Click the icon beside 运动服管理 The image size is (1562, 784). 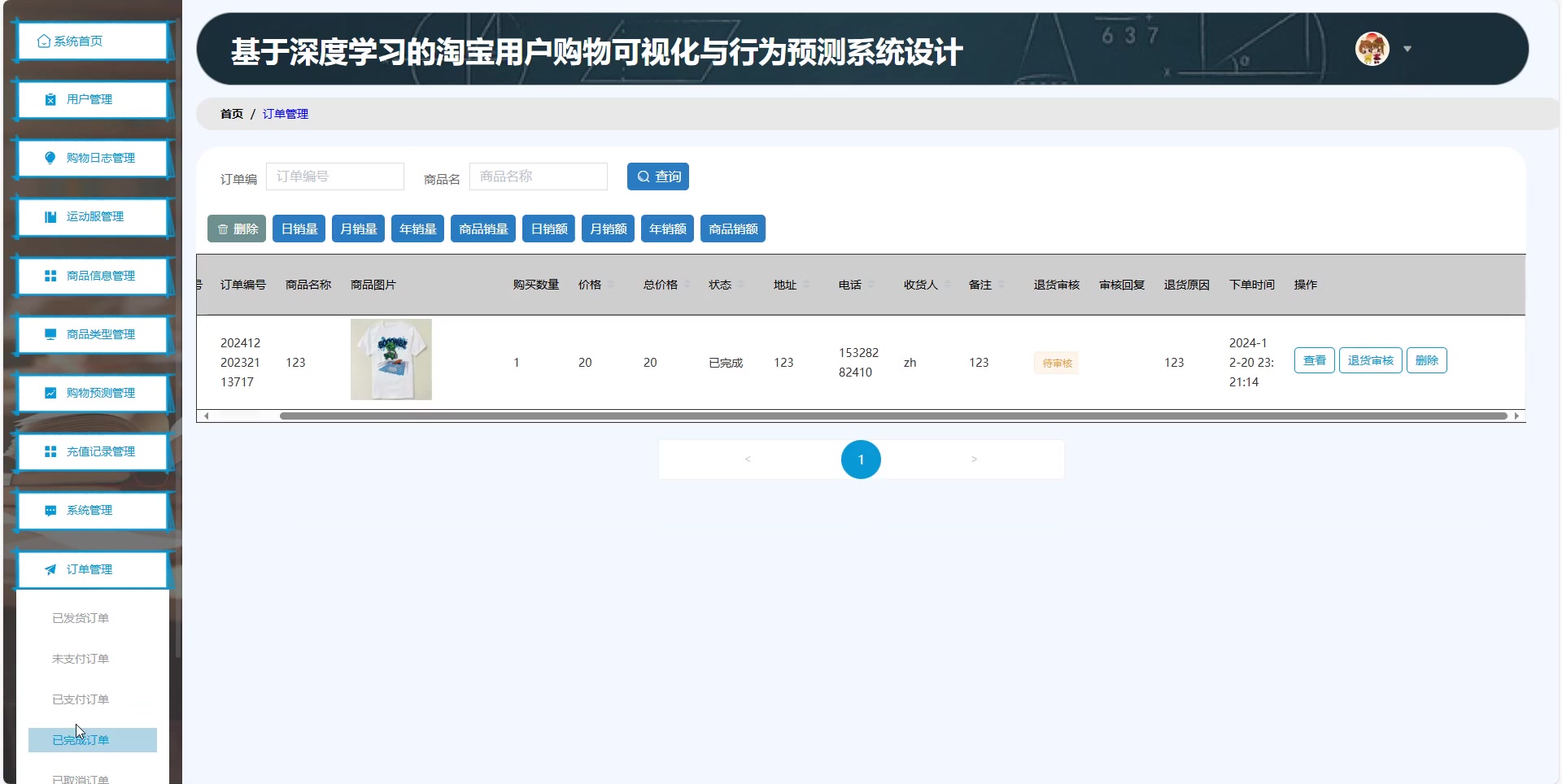[x=50, y=217]
